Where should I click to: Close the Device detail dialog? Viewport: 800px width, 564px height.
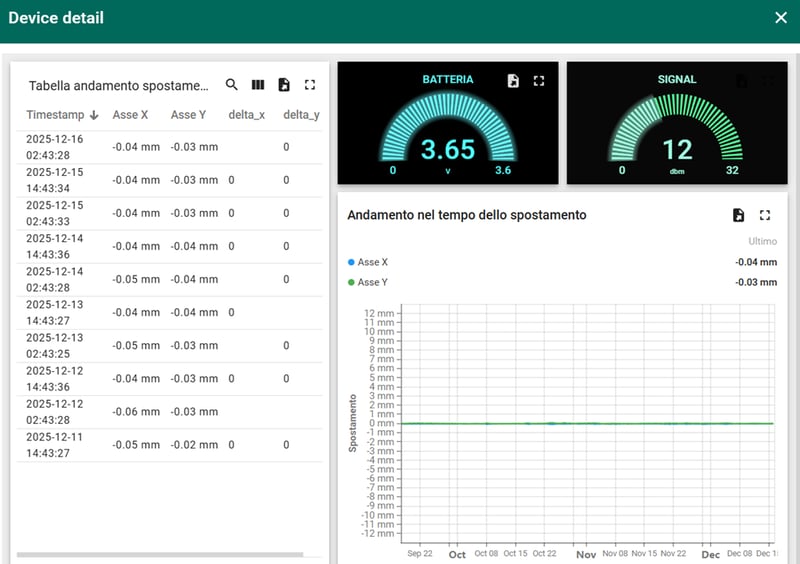(781, 17)
